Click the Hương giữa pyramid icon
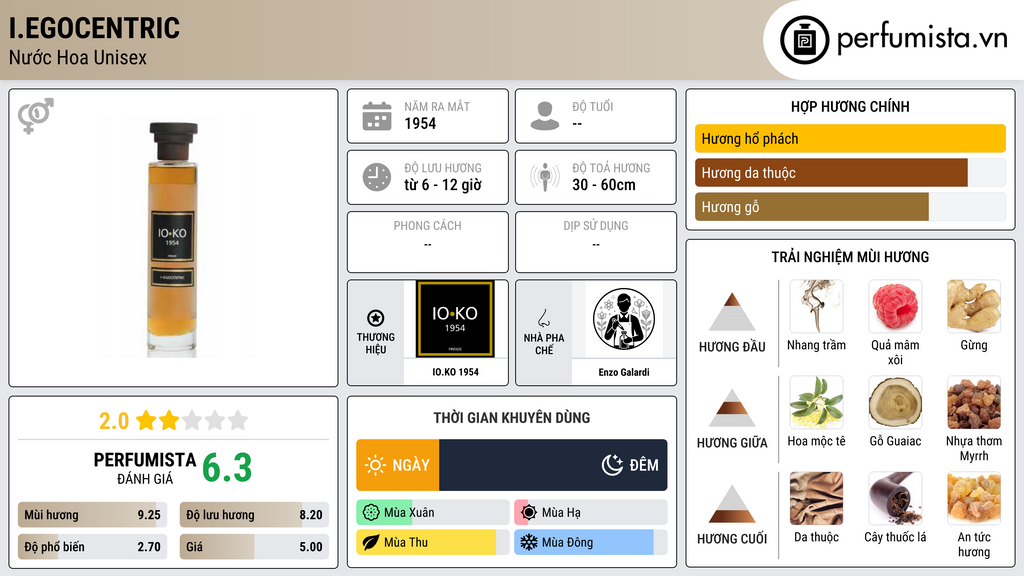Viewport: 1024px width, 576px height. coord(732,408)
